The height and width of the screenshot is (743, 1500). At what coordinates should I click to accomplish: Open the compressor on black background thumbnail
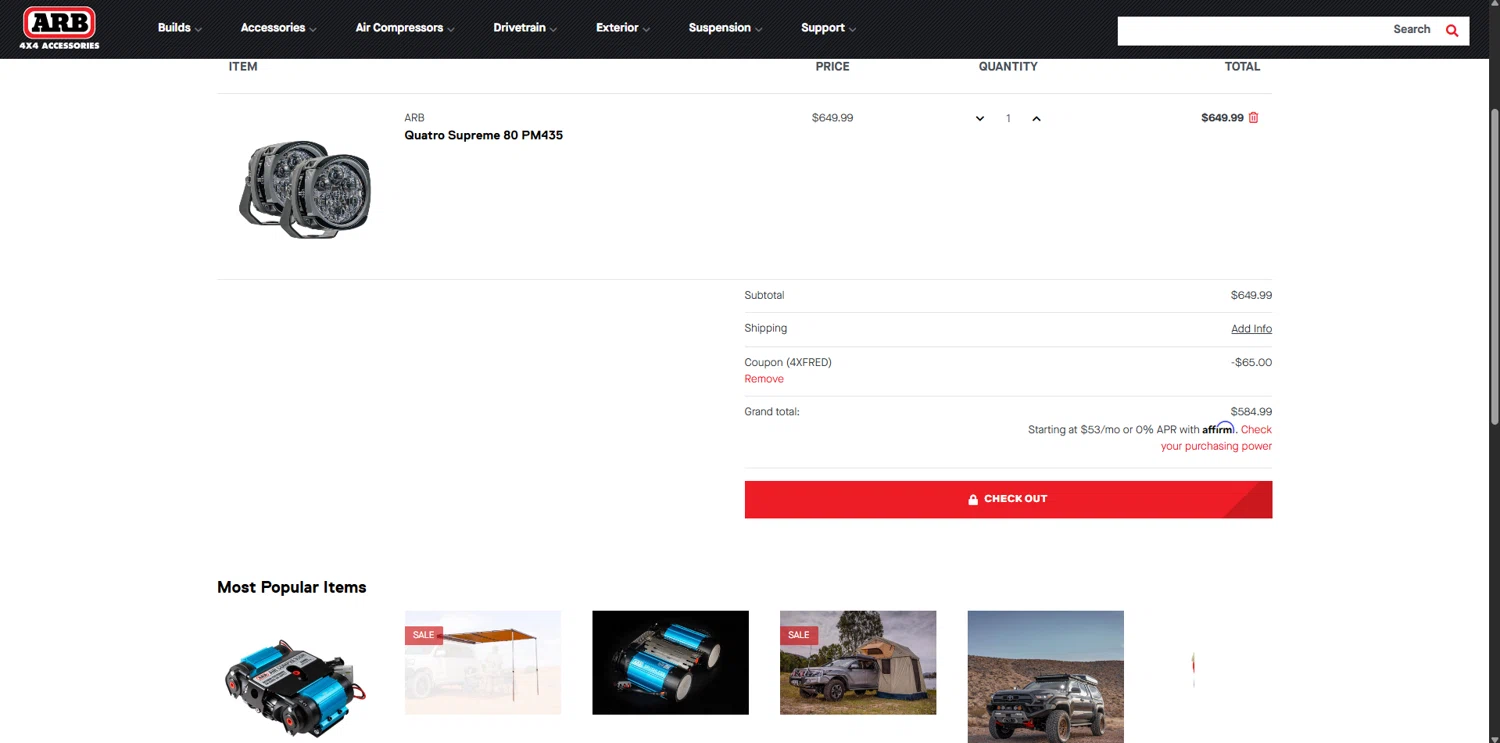[x=670, y=662]
